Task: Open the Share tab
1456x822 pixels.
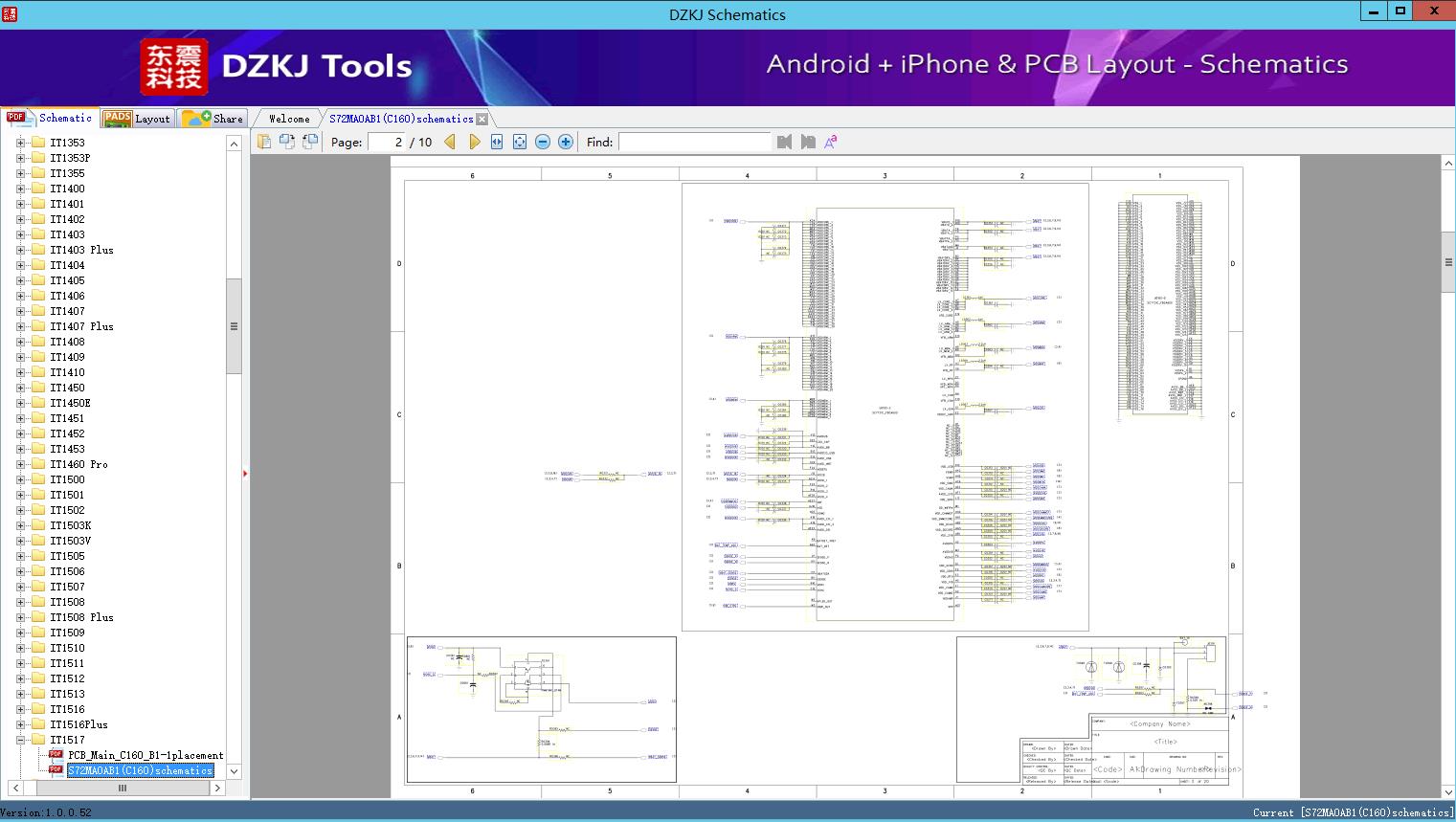Action: pyautogui.click(x=213, y=119)
